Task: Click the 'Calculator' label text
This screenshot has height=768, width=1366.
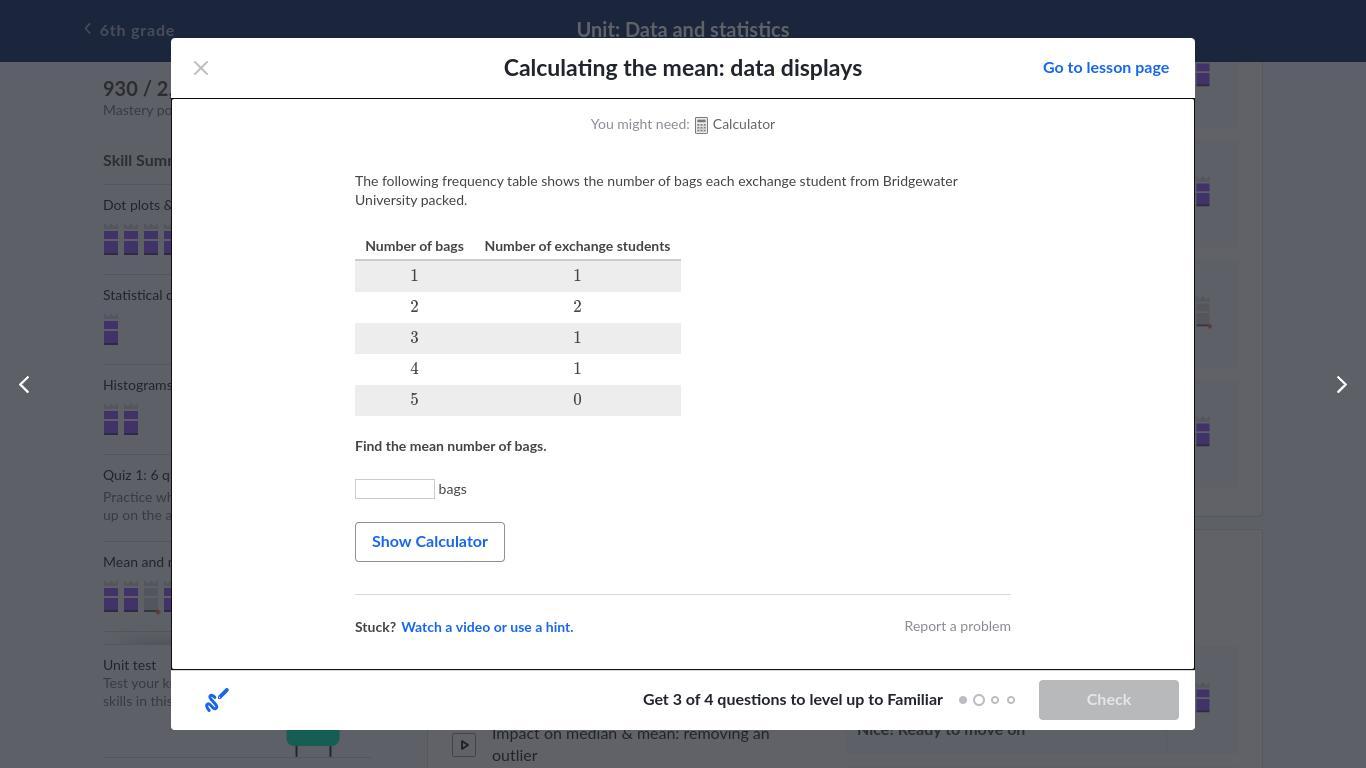Action: point(744,125)
